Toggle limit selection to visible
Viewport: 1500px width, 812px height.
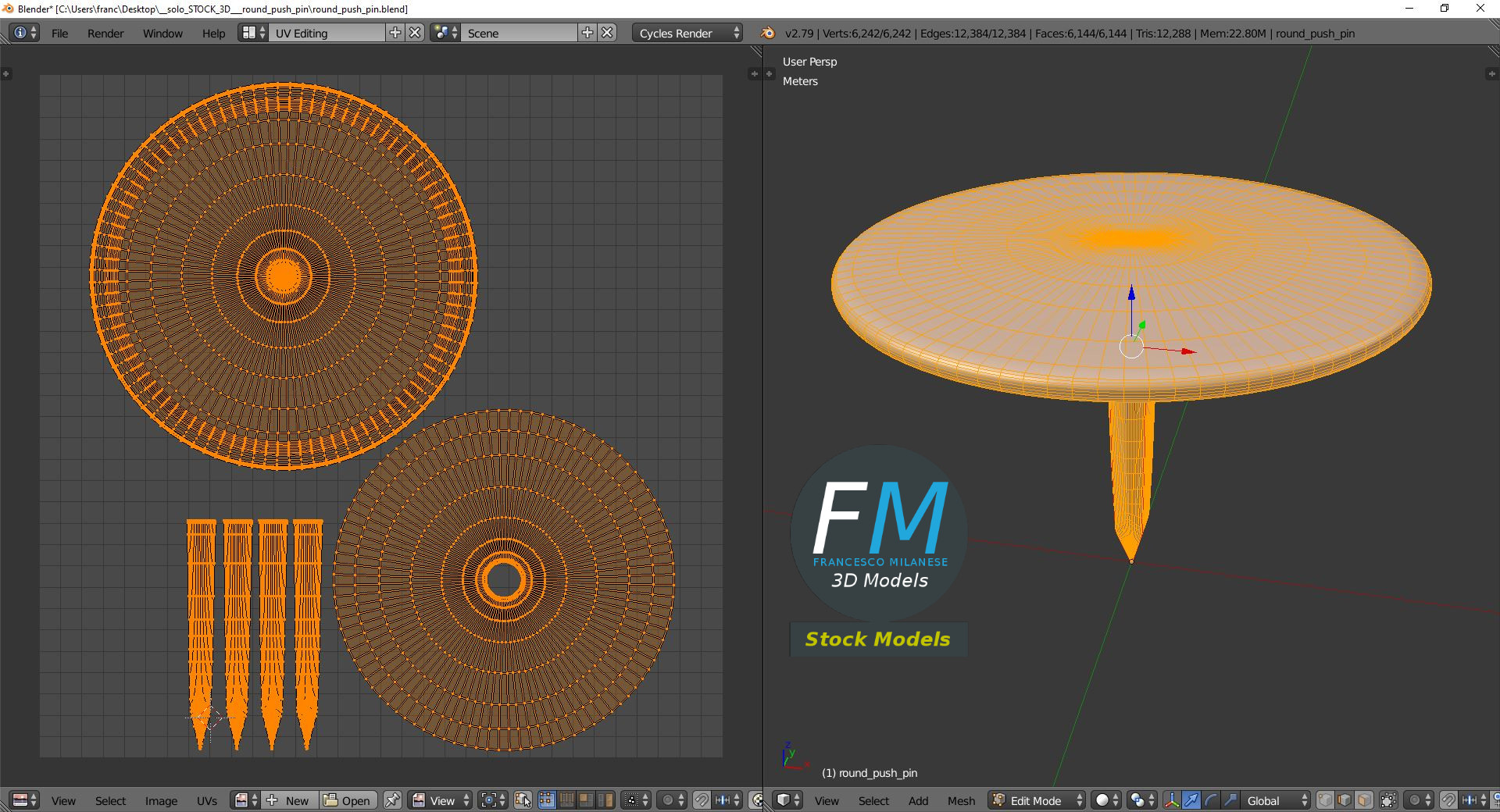[1388, 800]
